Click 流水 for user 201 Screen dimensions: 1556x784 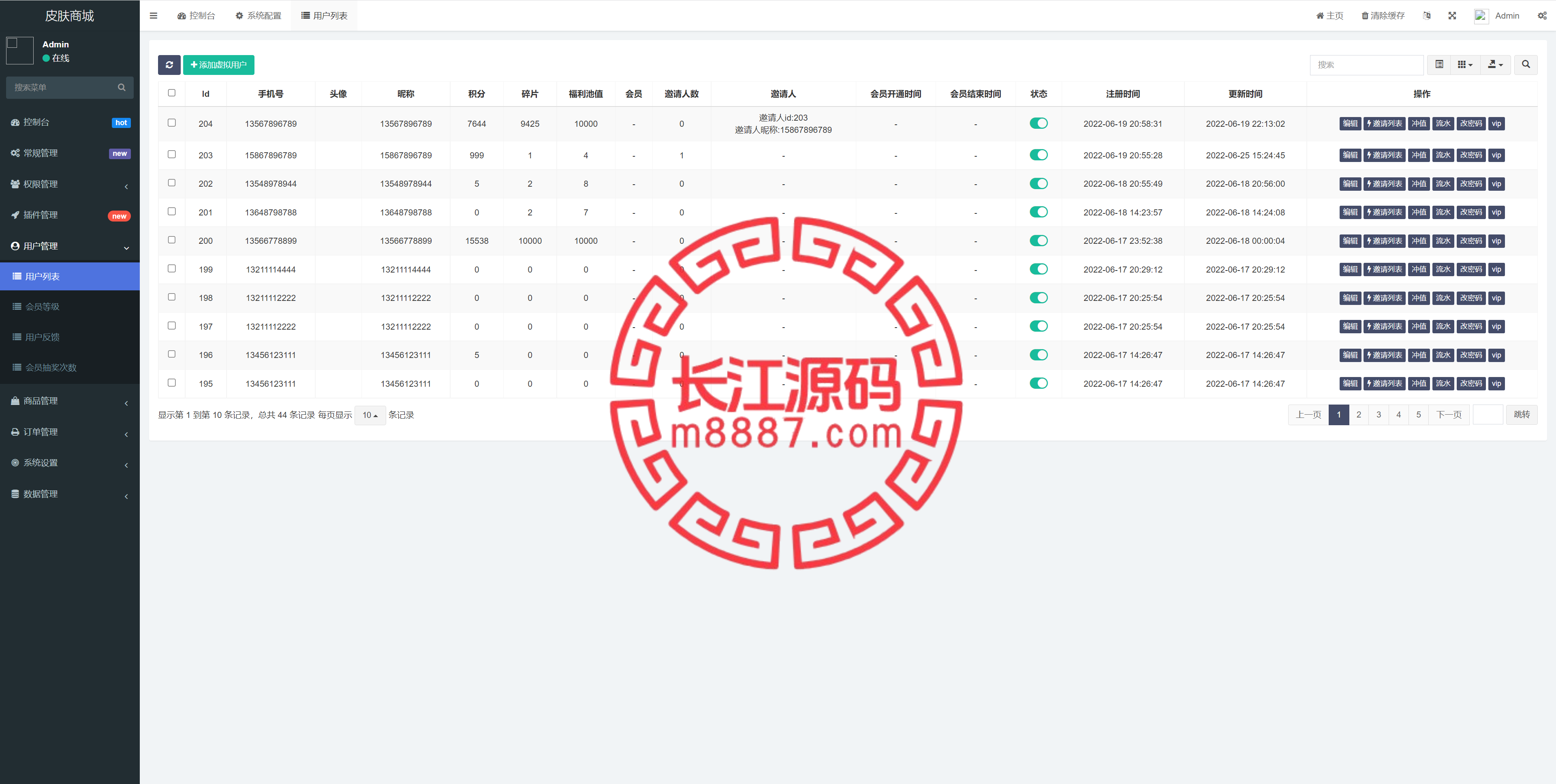click(1443, 213)
